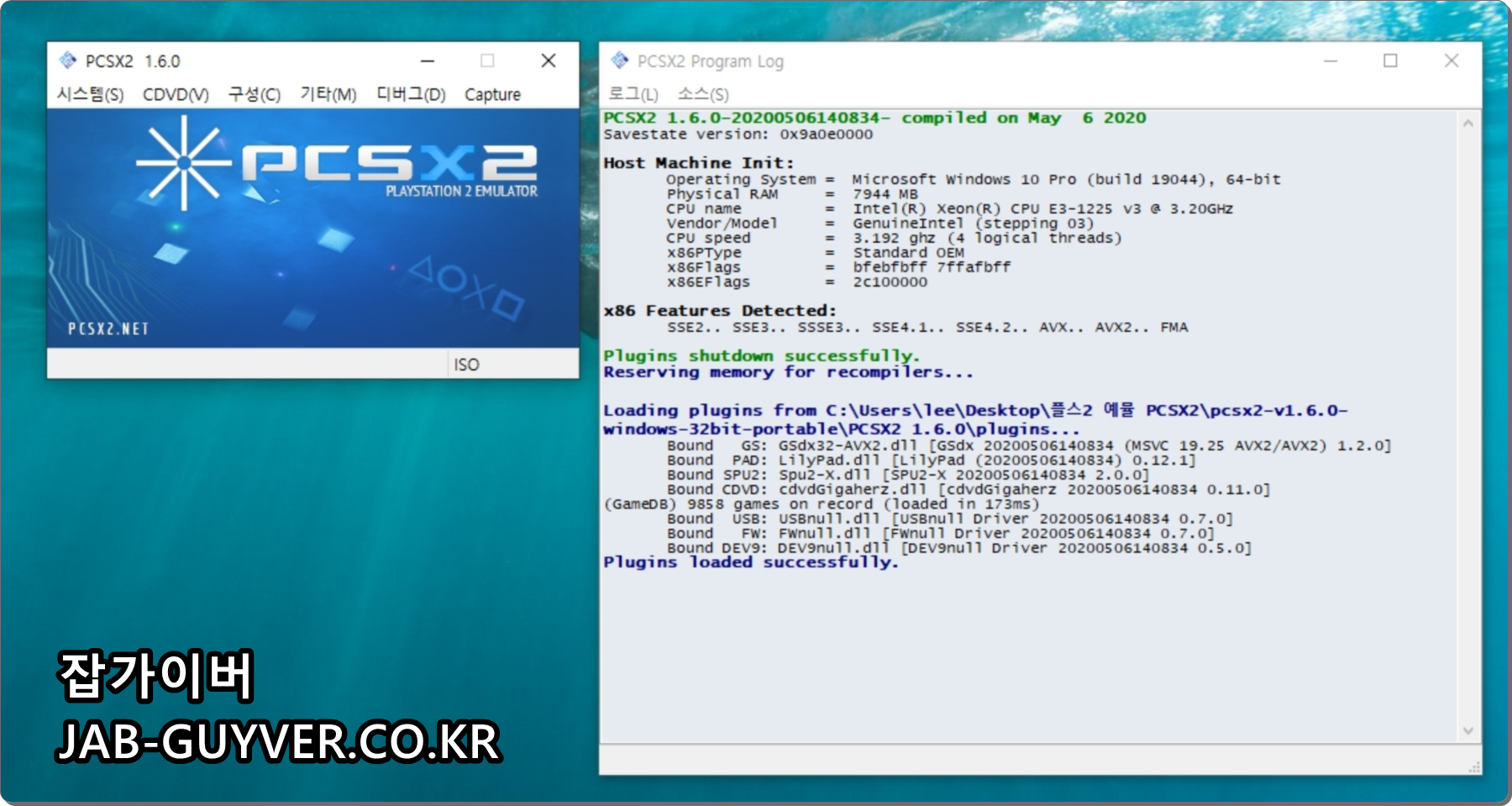Open the 로그(L) menu in Program Log
Screen dimensions: 1512x806
tap(633, 94)
